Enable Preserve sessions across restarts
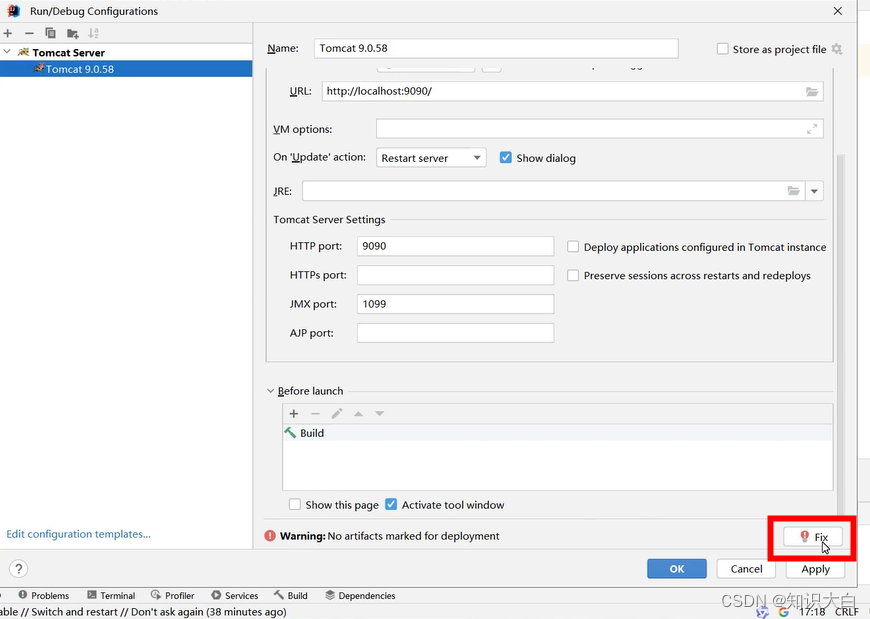 click(573, 276)
